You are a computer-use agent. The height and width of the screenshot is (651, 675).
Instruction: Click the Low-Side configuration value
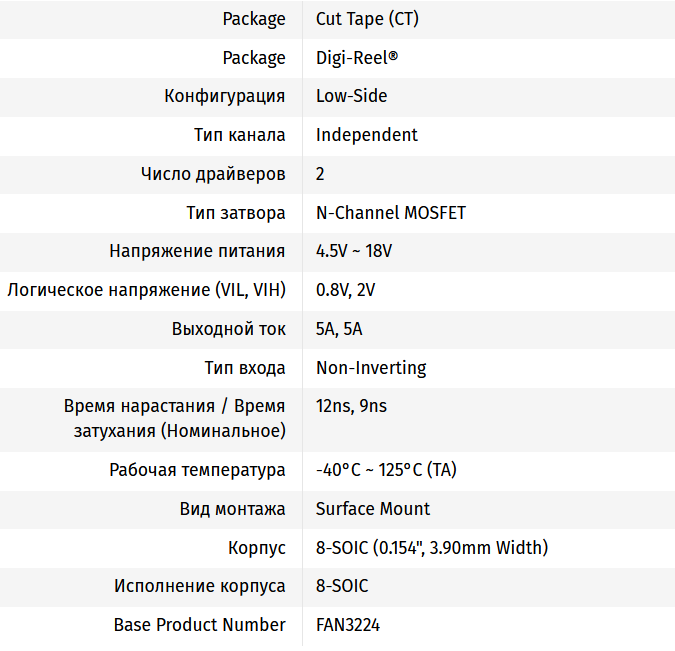[x=351, y=96]
